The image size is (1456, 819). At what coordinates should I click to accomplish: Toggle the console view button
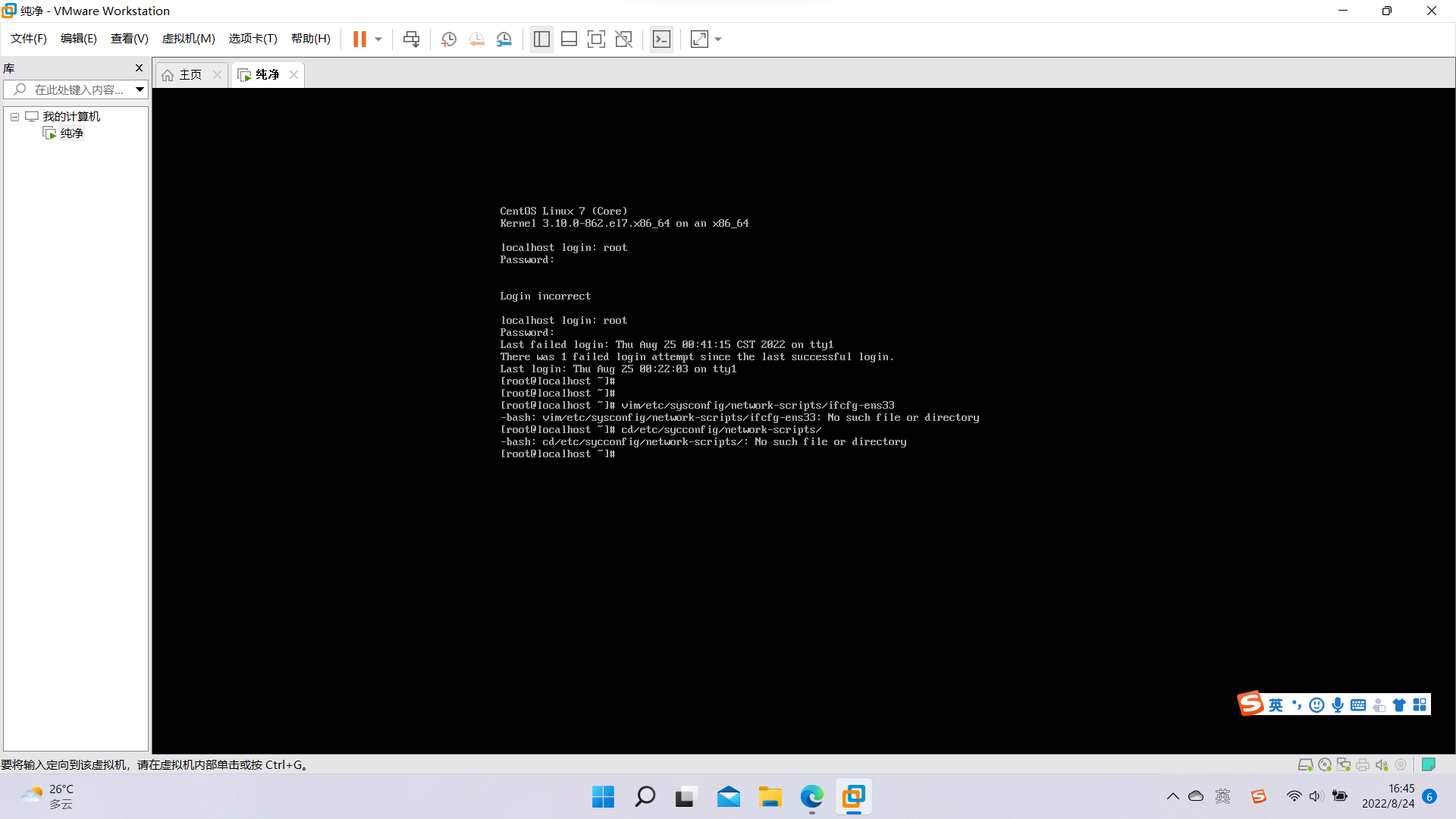661,39
